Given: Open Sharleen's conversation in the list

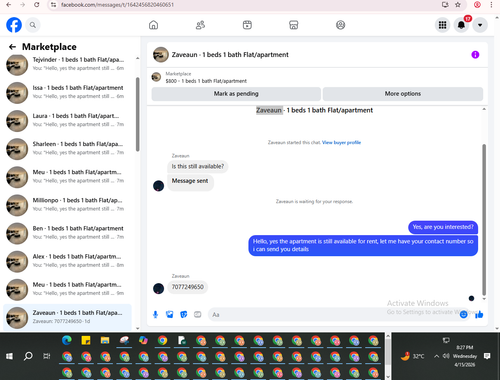Looking at the screenshot, I should pos(68,149).
